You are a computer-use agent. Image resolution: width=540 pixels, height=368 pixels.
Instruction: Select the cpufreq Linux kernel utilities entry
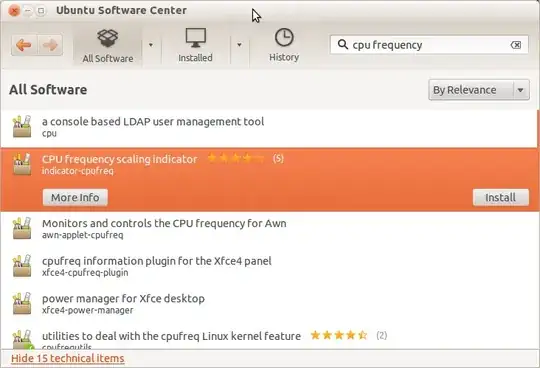pyautogui.click(x=269, y=339)
